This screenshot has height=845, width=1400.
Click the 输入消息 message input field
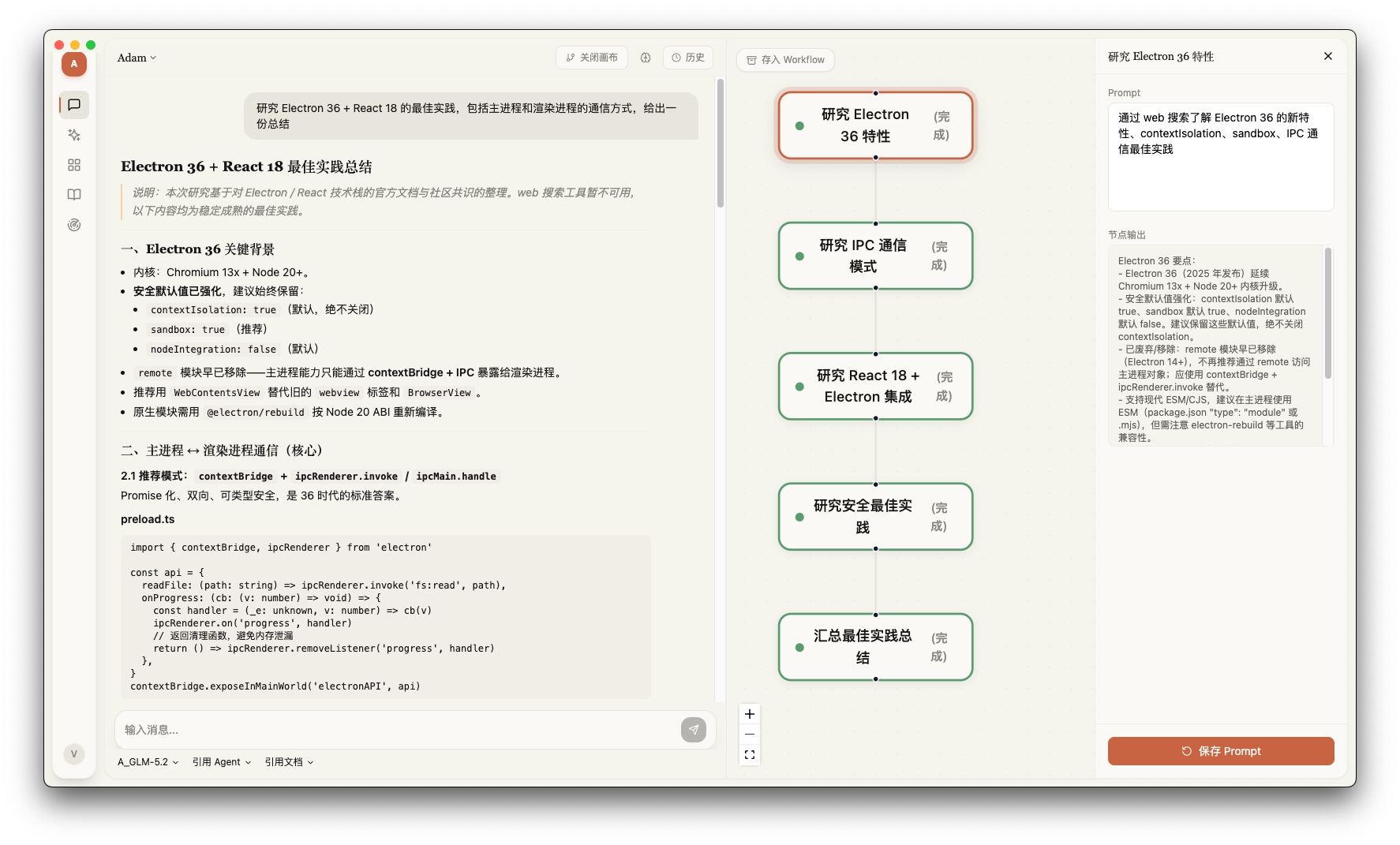(398, 730)
